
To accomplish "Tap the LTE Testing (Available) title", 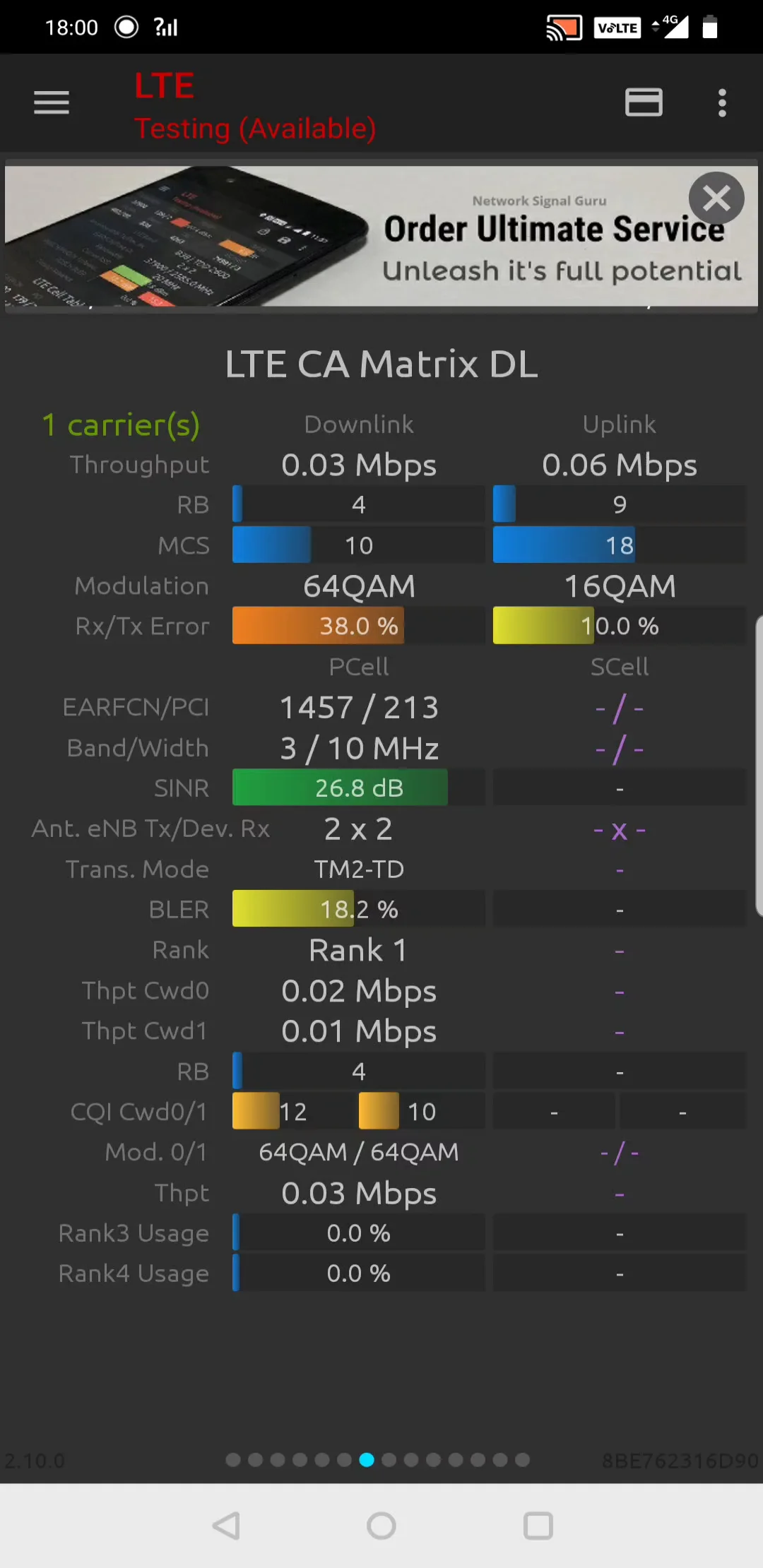I will click(254, 107).
